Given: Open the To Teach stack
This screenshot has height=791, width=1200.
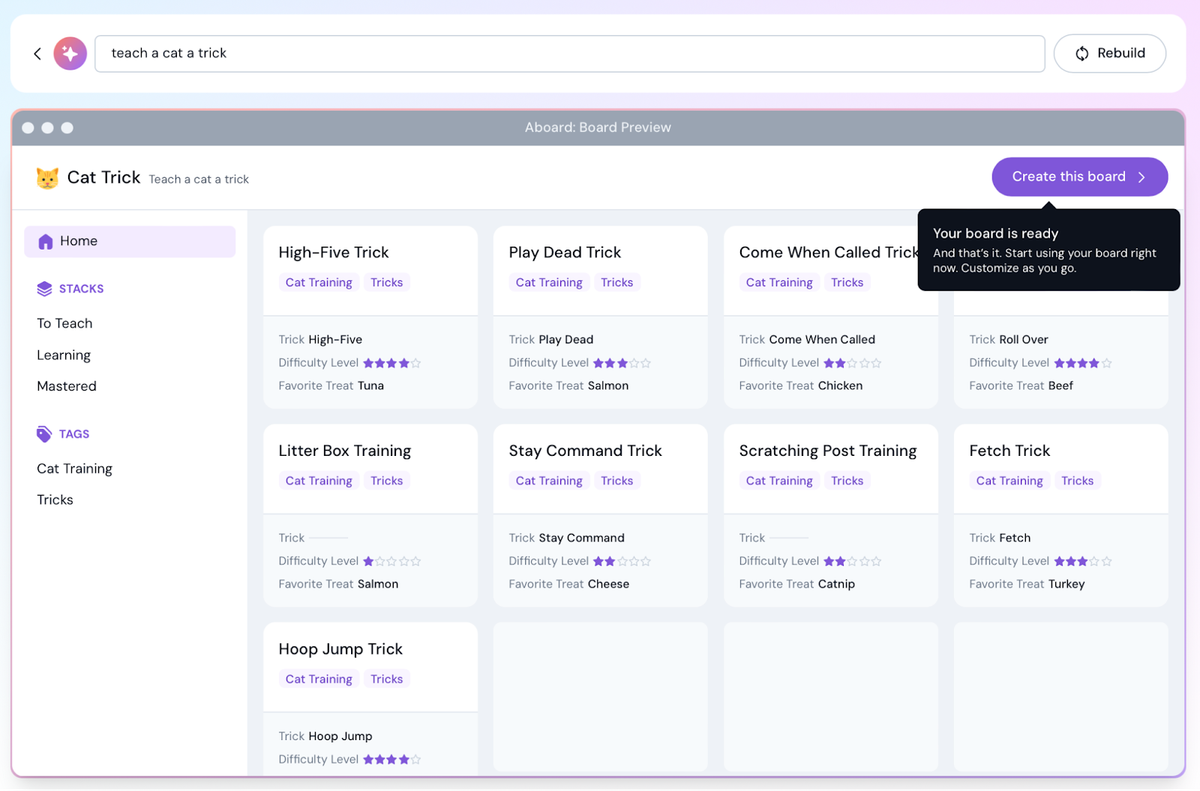Looking at the screenshot, I should tap(65, 323).
